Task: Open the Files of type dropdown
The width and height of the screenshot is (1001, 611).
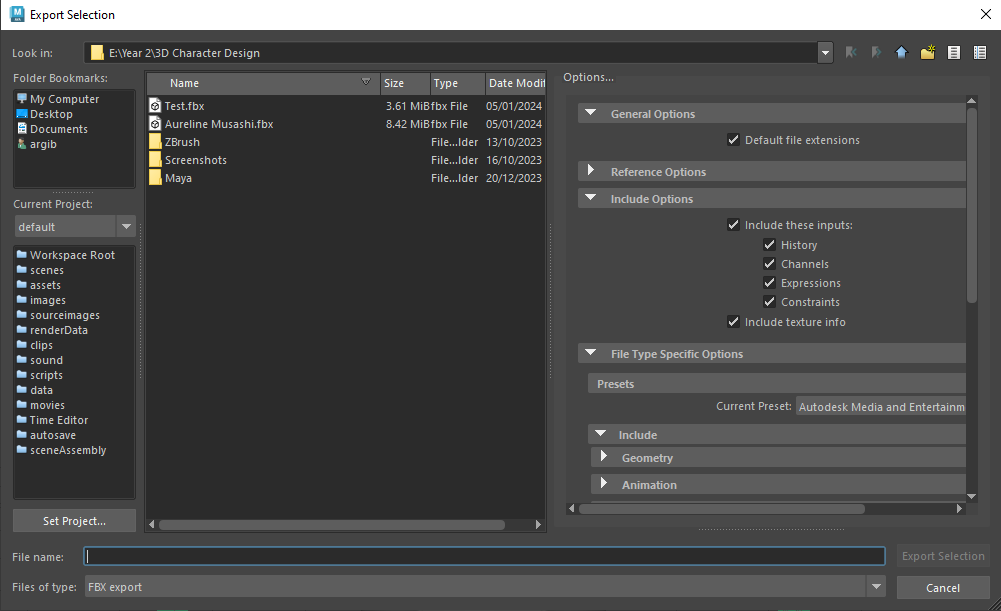Action: point(876,587)
